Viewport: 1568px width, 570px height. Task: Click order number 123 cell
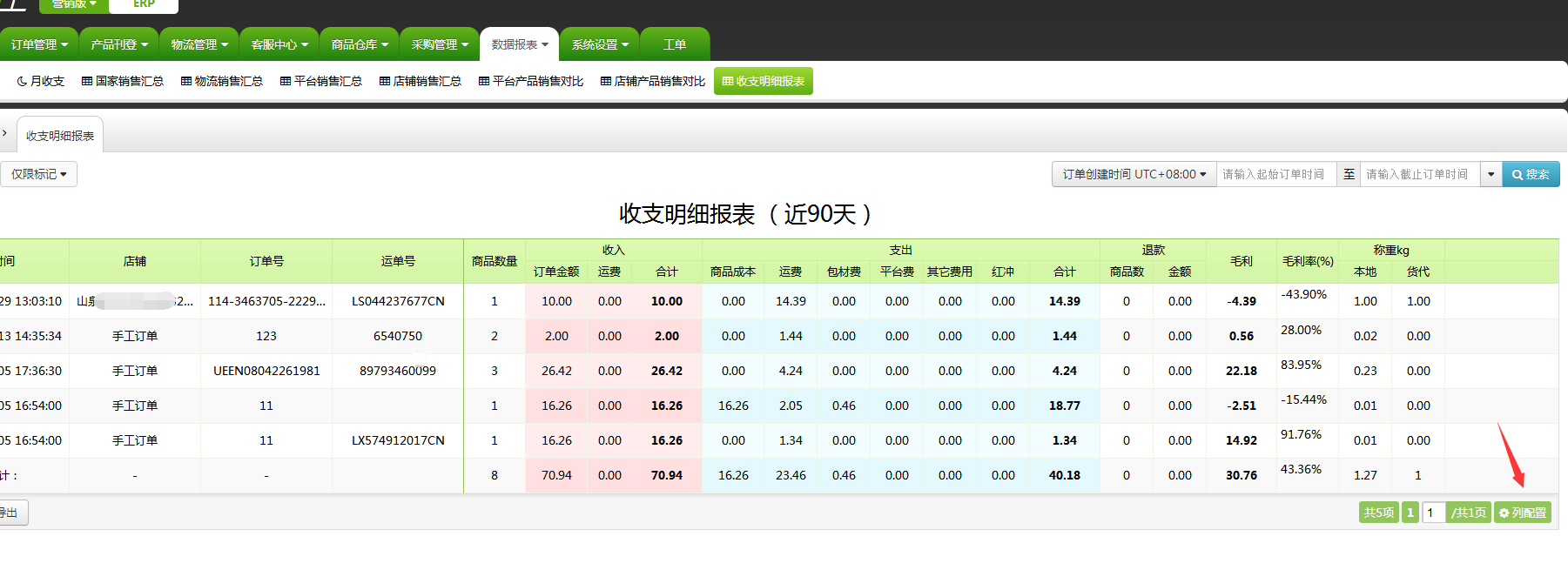click(x=266, y=336)
